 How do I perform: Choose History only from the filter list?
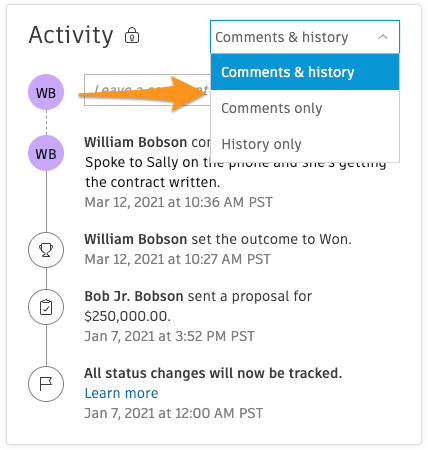305,144
